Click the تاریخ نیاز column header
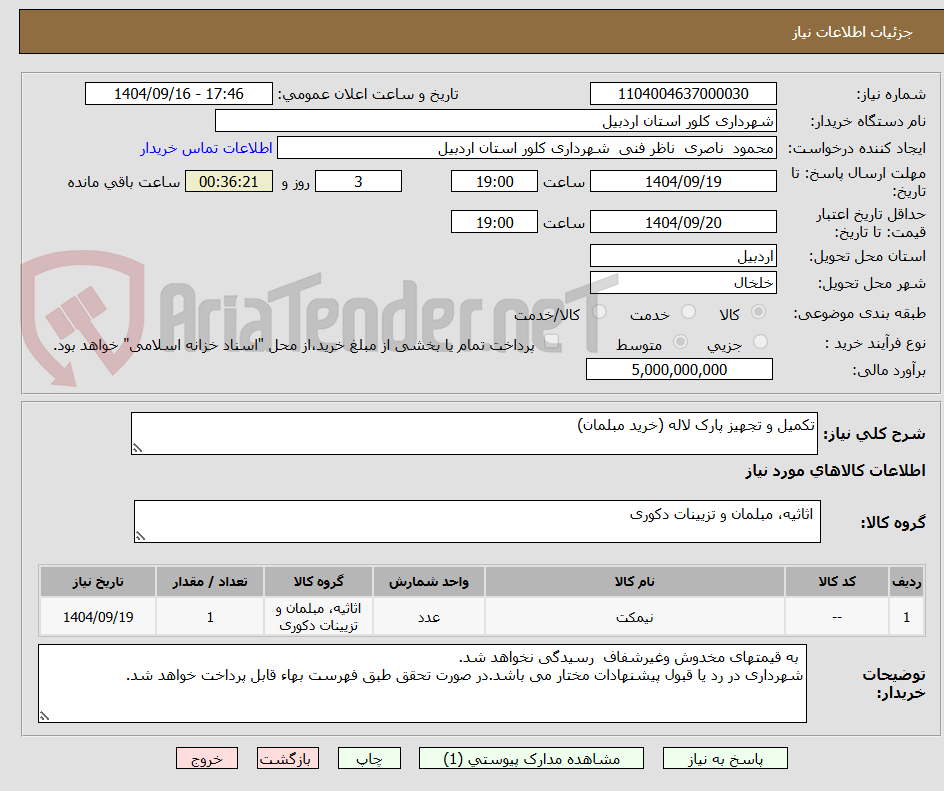The height and width of the screenshot is (791, 944). (x=98, y=582)
